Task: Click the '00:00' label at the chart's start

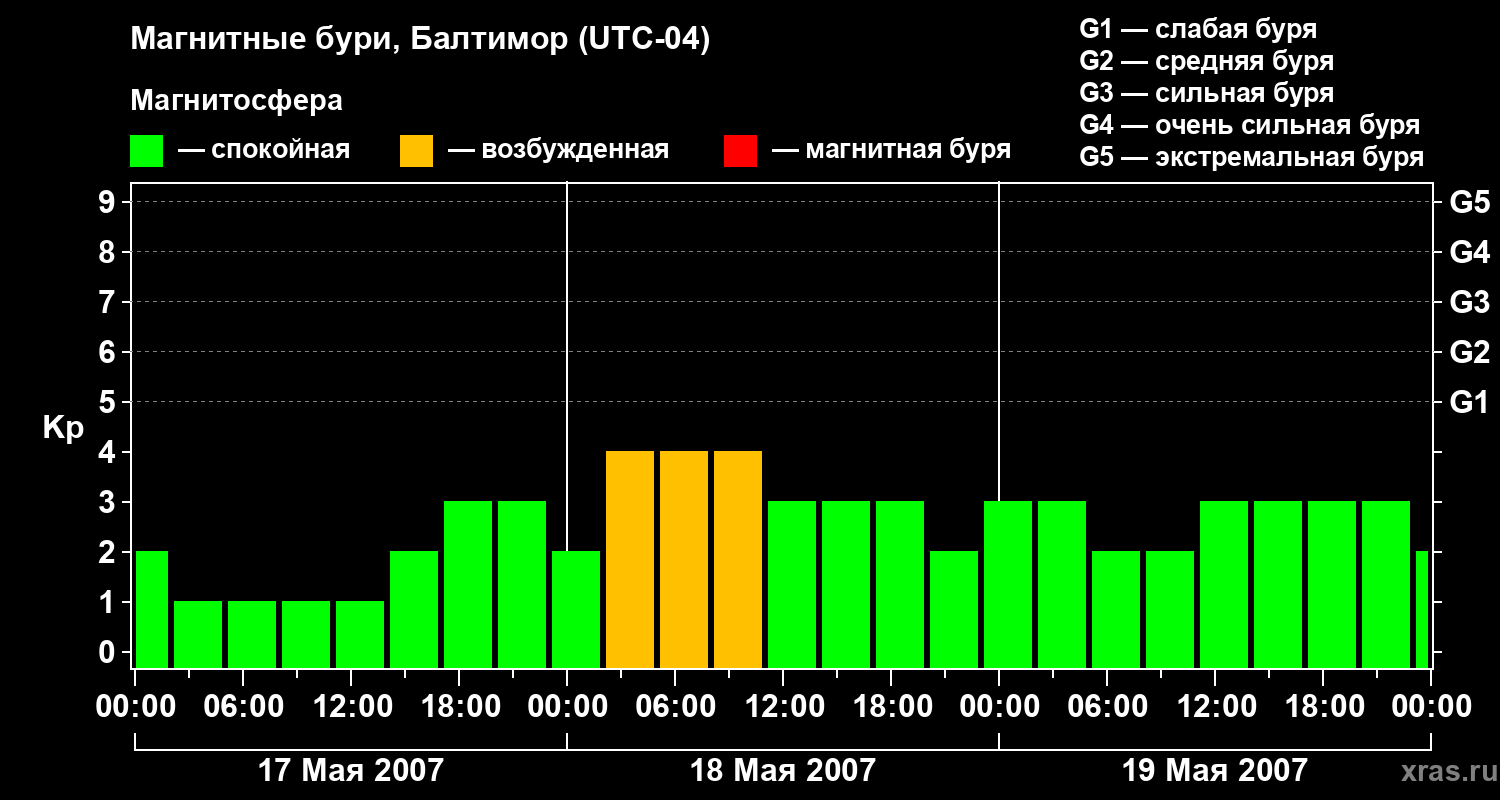Action: pyautogui.click(x=135, y=707)
